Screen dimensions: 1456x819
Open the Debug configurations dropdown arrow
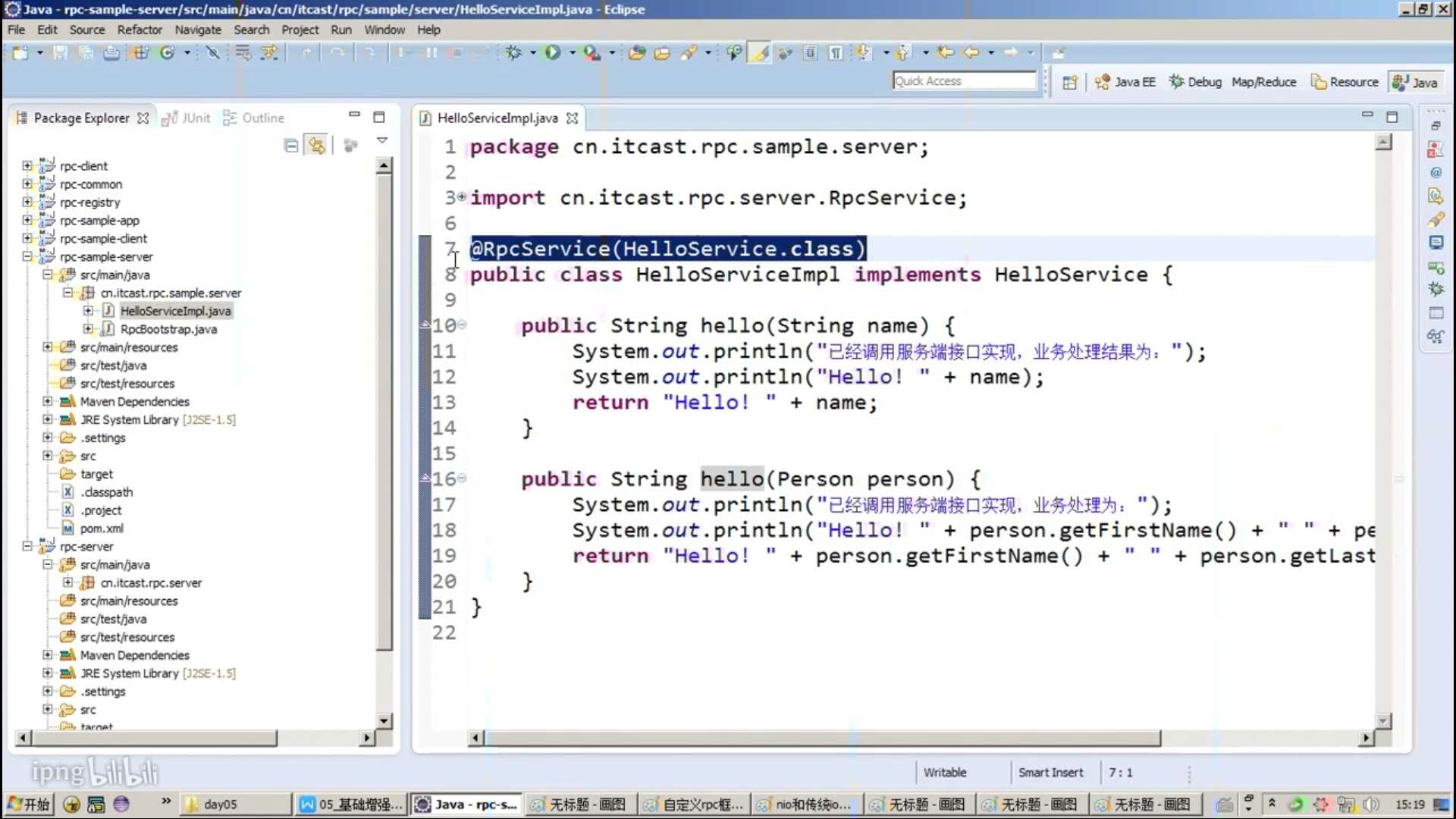533,52
